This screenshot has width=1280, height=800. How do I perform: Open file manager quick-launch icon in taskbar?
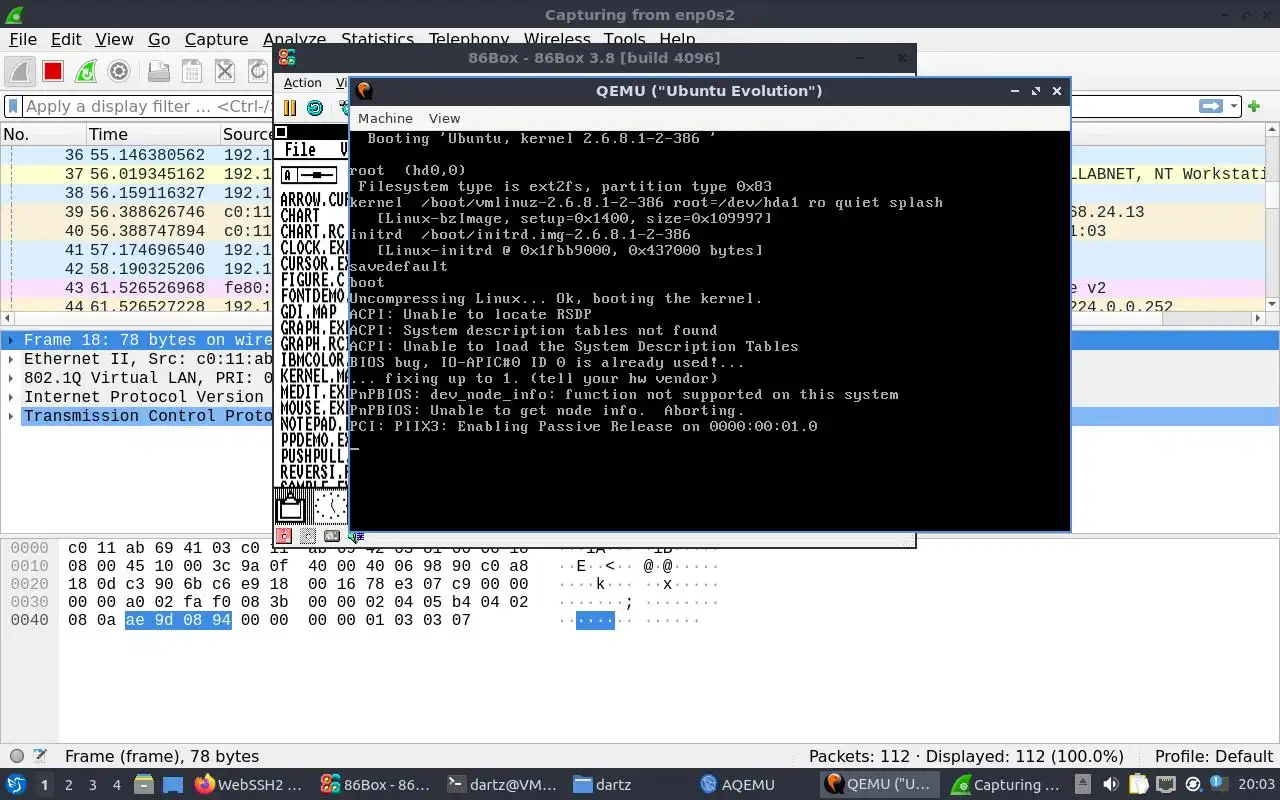pos(143,785)
